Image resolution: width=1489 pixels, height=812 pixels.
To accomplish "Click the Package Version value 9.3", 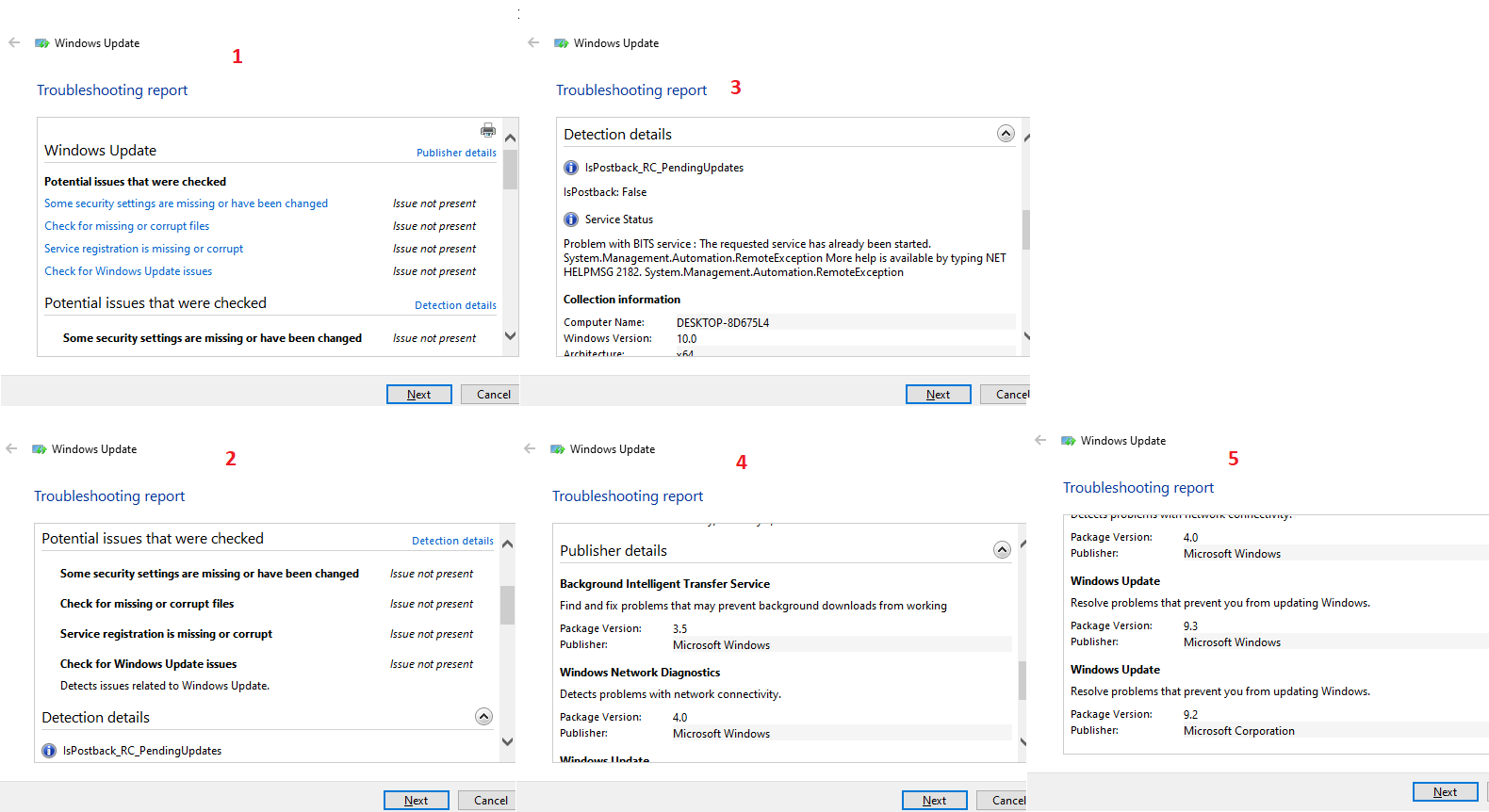I will click(1191, 626).
